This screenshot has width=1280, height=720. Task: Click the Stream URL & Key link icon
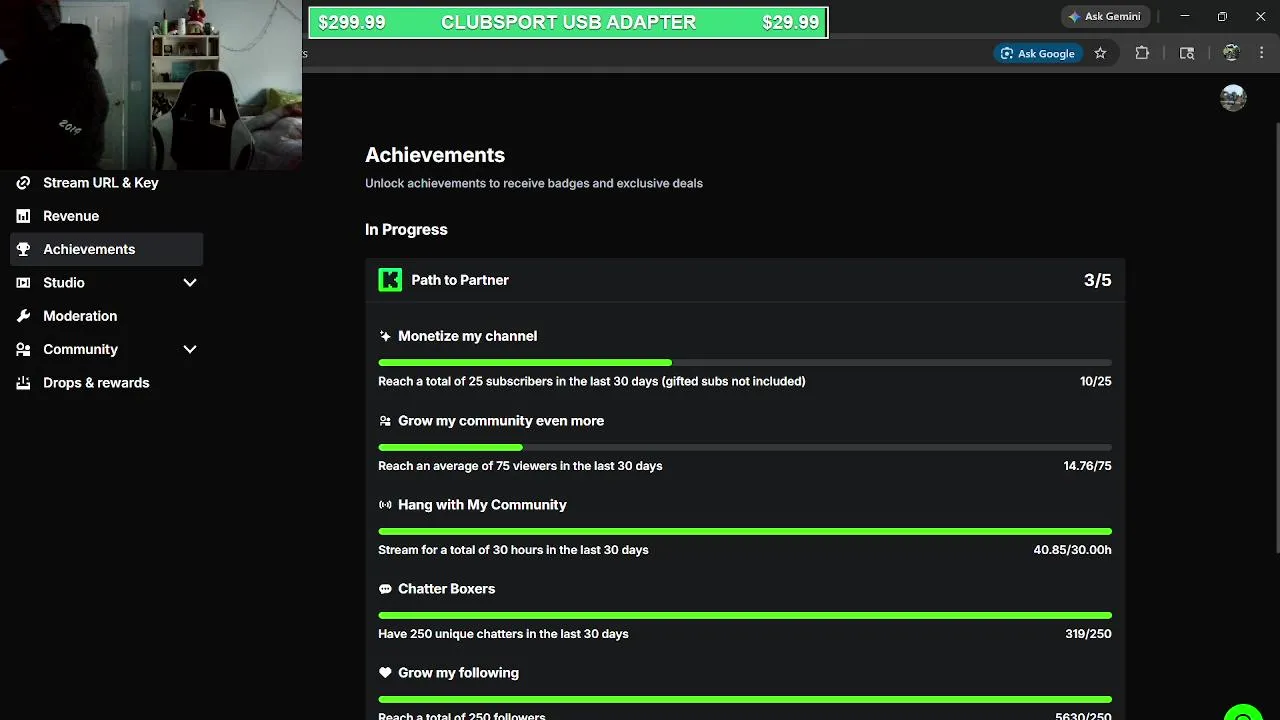[x=23, y=183]
